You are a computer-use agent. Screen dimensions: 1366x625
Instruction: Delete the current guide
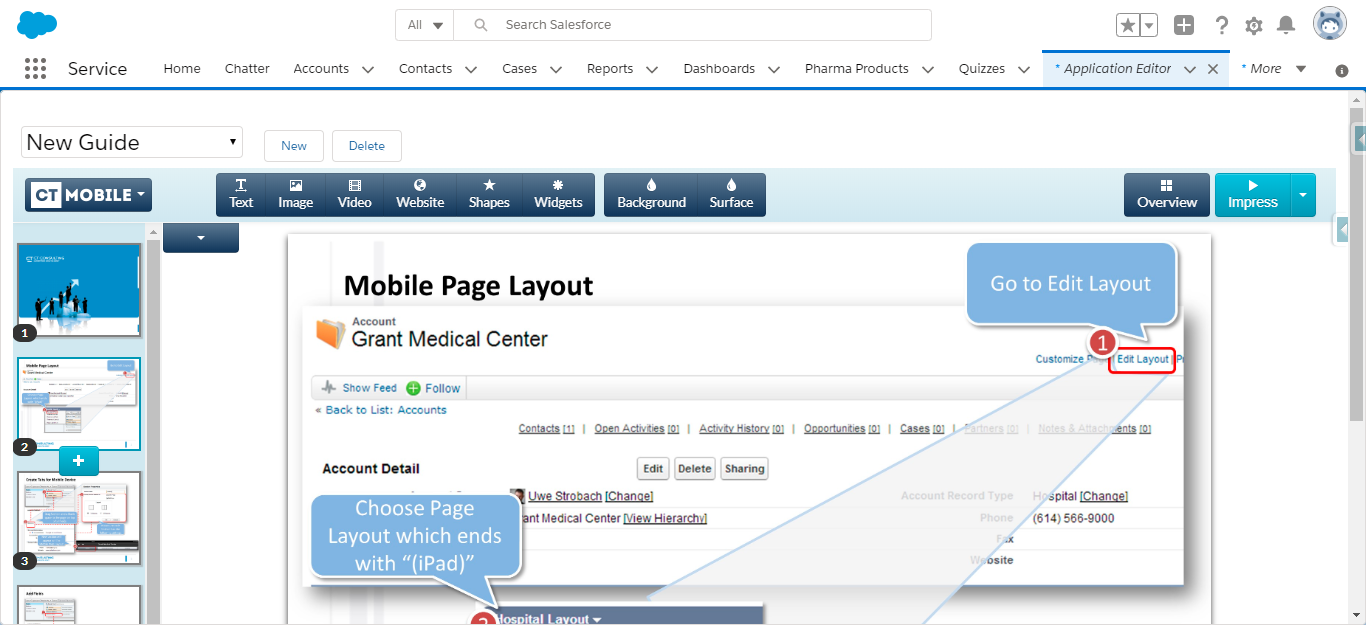[366, 146]
